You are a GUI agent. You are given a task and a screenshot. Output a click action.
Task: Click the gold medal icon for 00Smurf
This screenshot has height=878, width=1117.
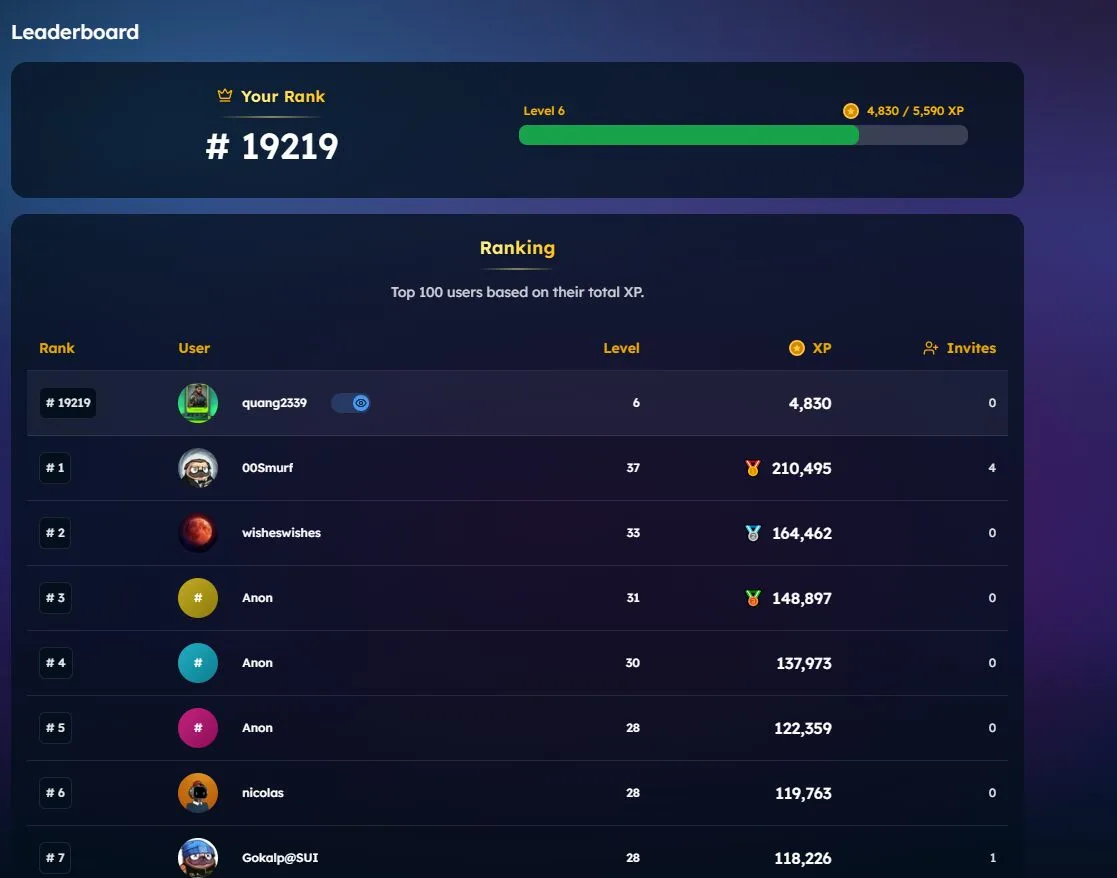(x=752, y=468)
